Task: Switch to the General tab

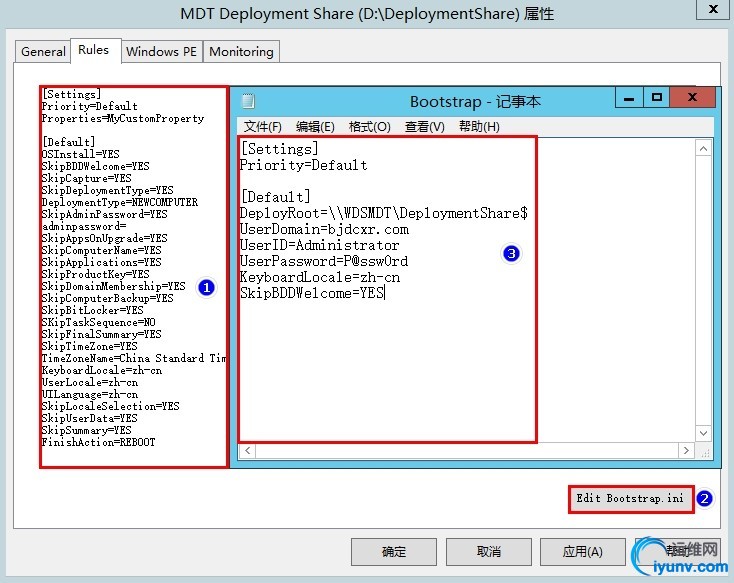Action: click(43, 52)
